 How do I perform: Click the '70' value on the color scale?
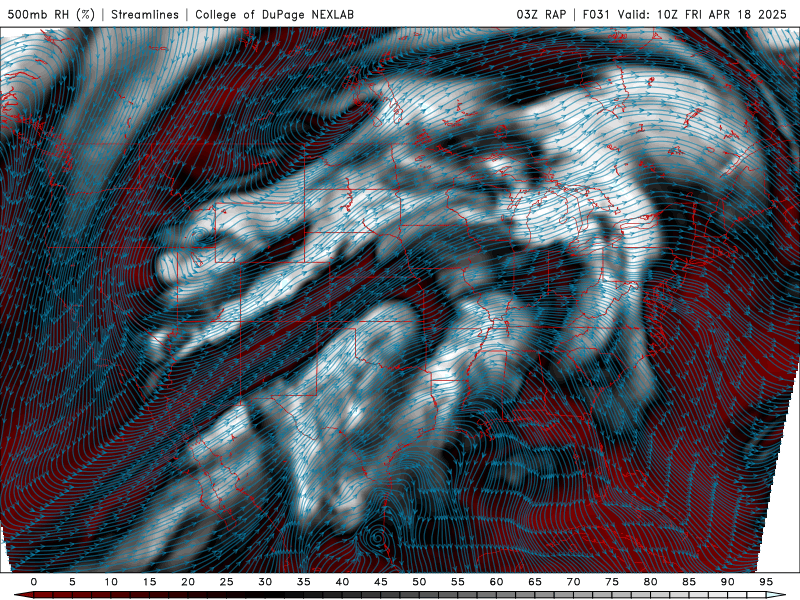pos(573,582)
